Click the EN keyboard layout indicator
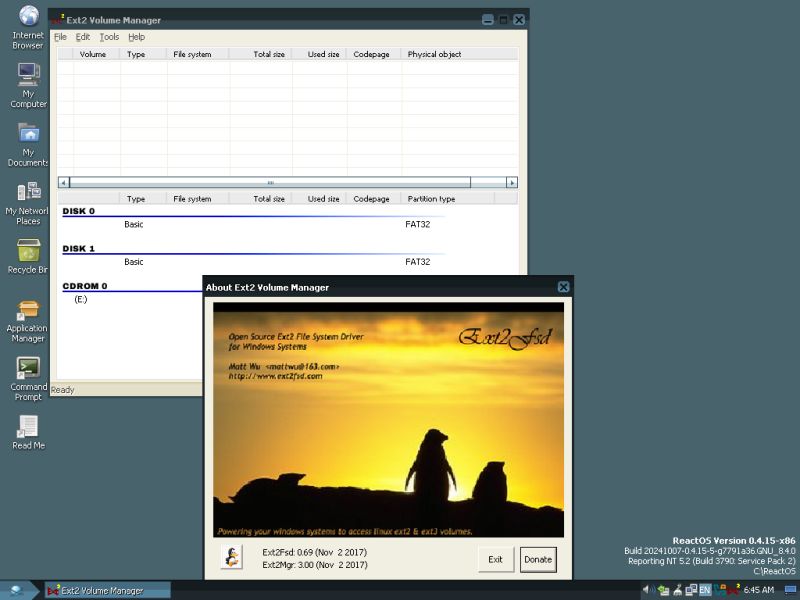The image size is (800, 600). (x=704, y=588)
